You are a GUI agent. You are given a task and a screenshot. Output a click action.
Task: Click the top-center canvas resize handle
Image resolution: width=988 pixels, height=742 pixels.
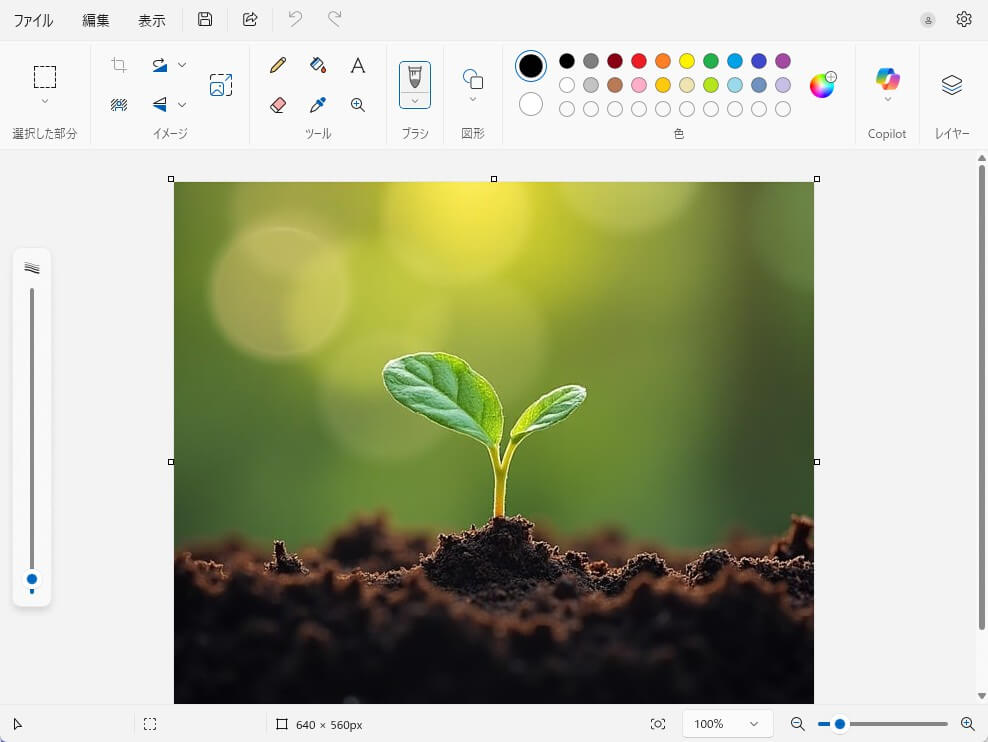(x=494, y=179)
